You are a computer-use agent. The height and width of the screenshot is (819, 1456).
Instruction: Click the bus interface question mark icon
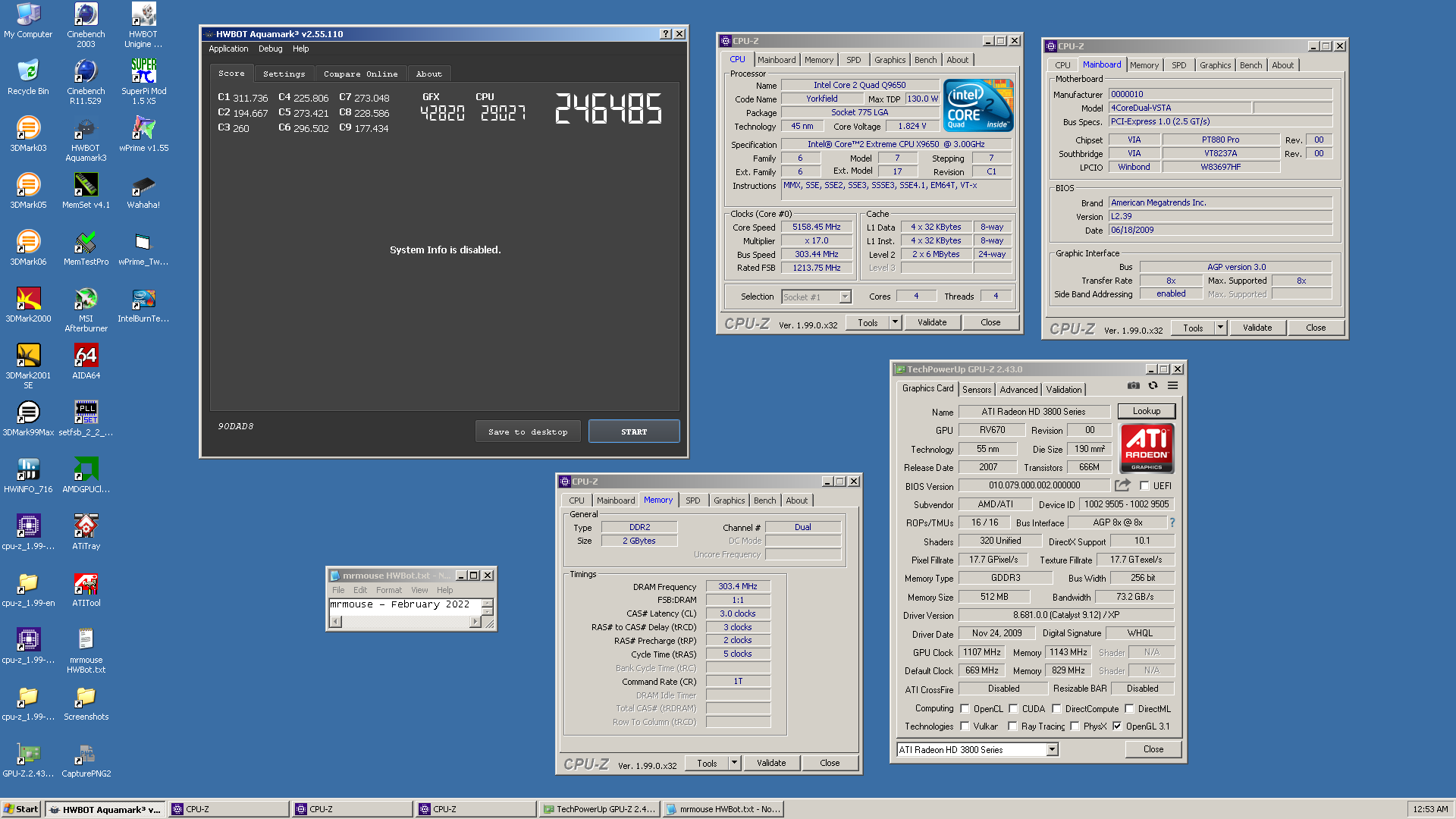pos(1172,522)
